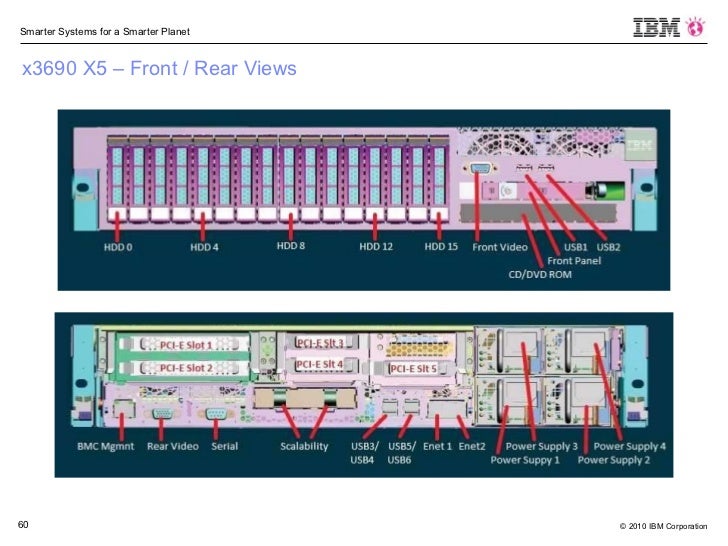Click the front VGA video port
Viewport: 728px width, 546px height.
pyautogui.click(x=480, y=168)
